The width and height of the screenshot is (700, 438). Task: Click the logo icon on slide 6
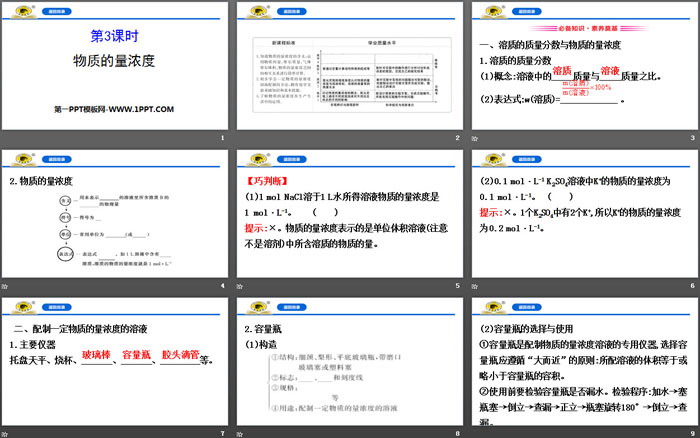(494, 159)
